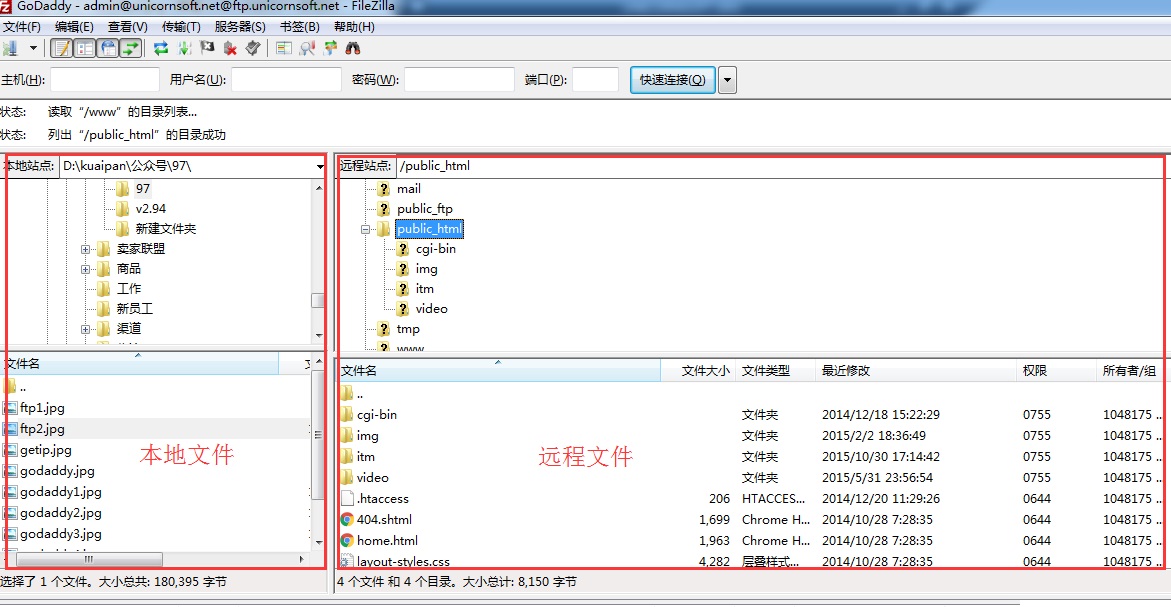Click the reconnect to last server icon
The height and width of the screenshot is (607, 1171).
coord(253,48)
